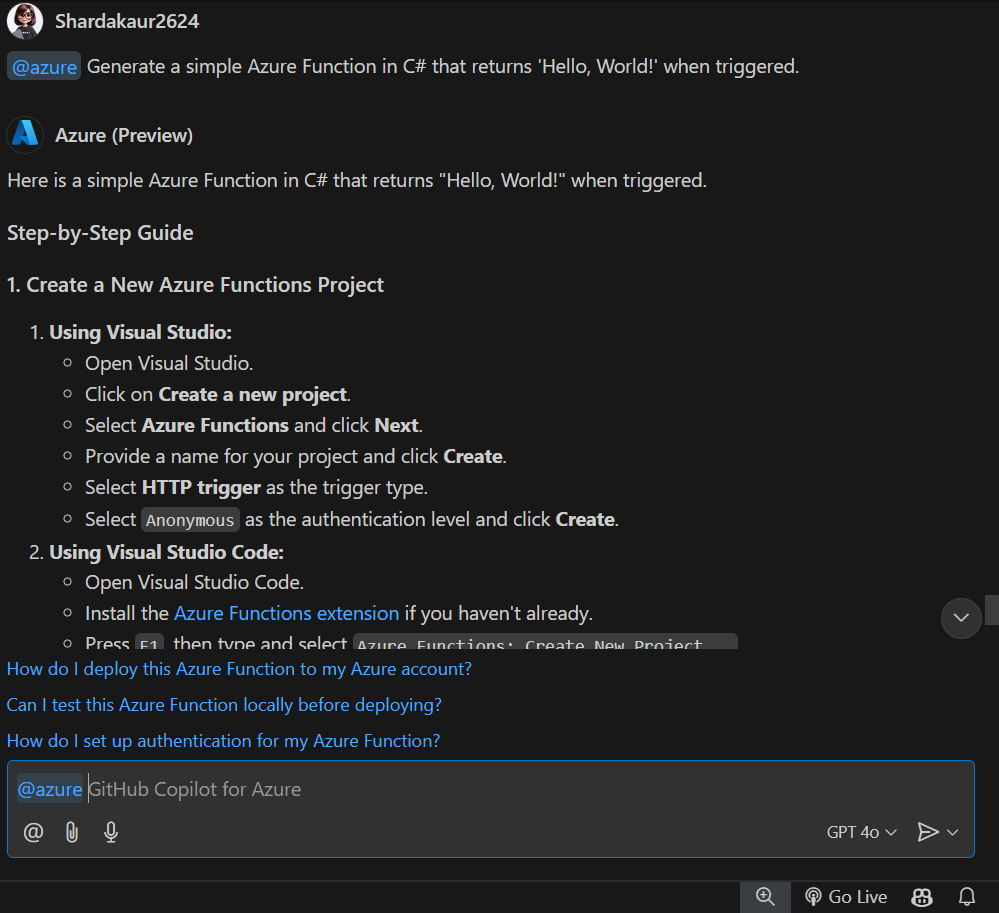Click 'Create a new project' bold text
999x913 pixels.
pos(252,394)
